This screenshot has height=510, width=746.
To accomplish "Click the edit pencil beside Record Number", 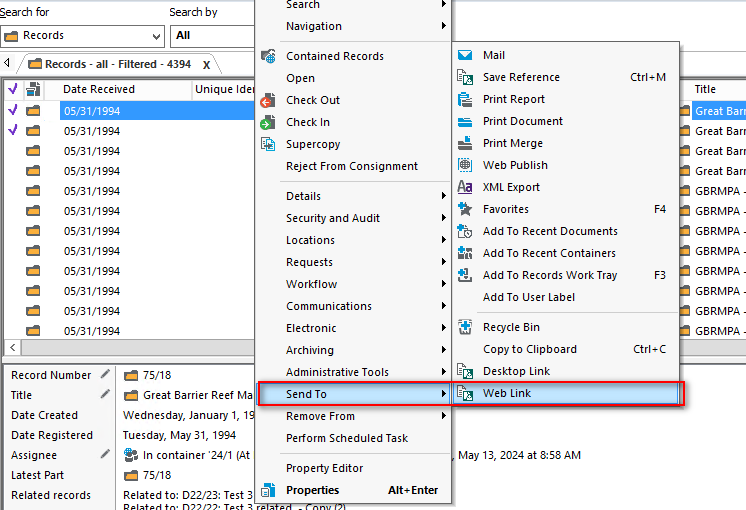I will coord(105,374).
